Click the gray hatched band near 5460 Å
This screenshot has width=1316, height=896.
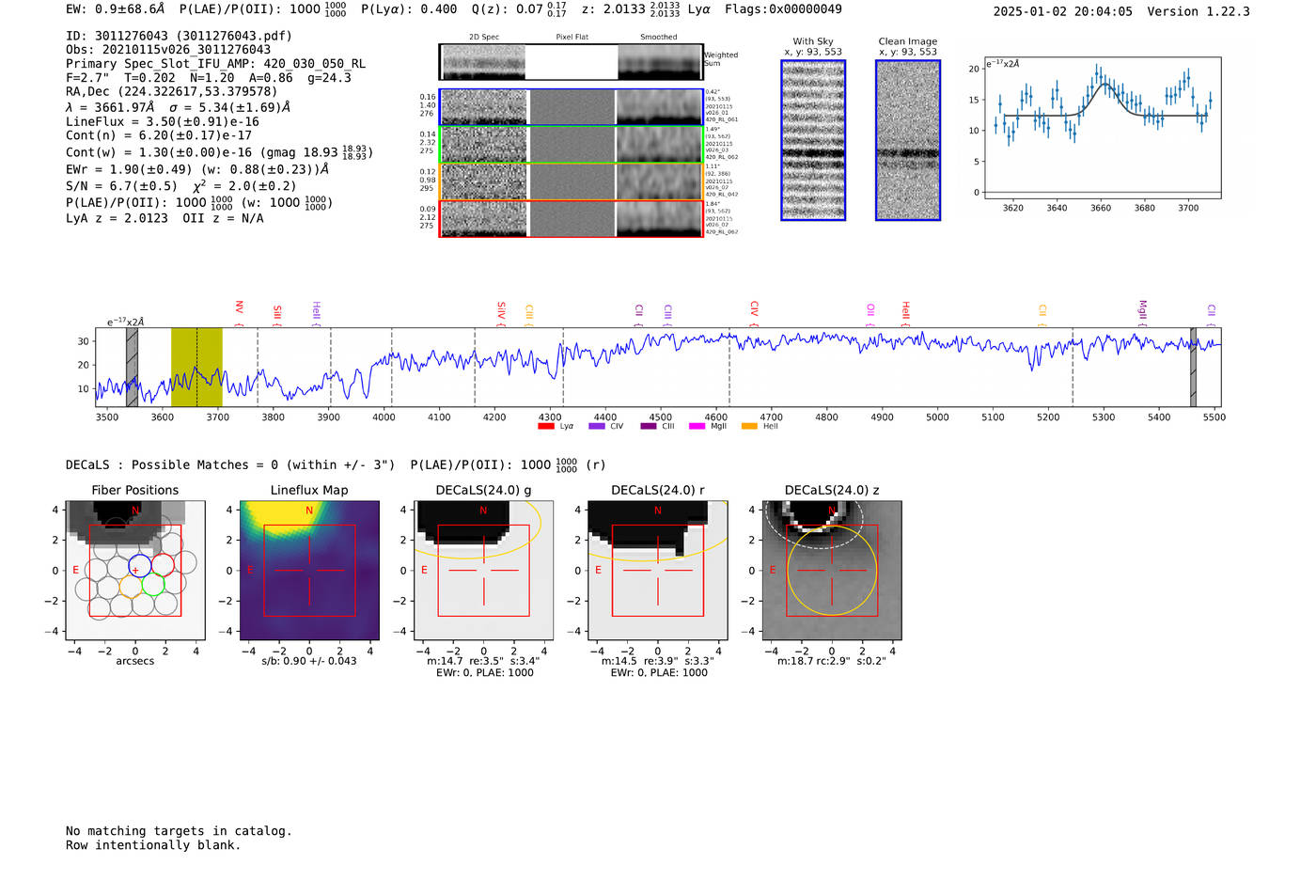click(x=1193, y=367)
